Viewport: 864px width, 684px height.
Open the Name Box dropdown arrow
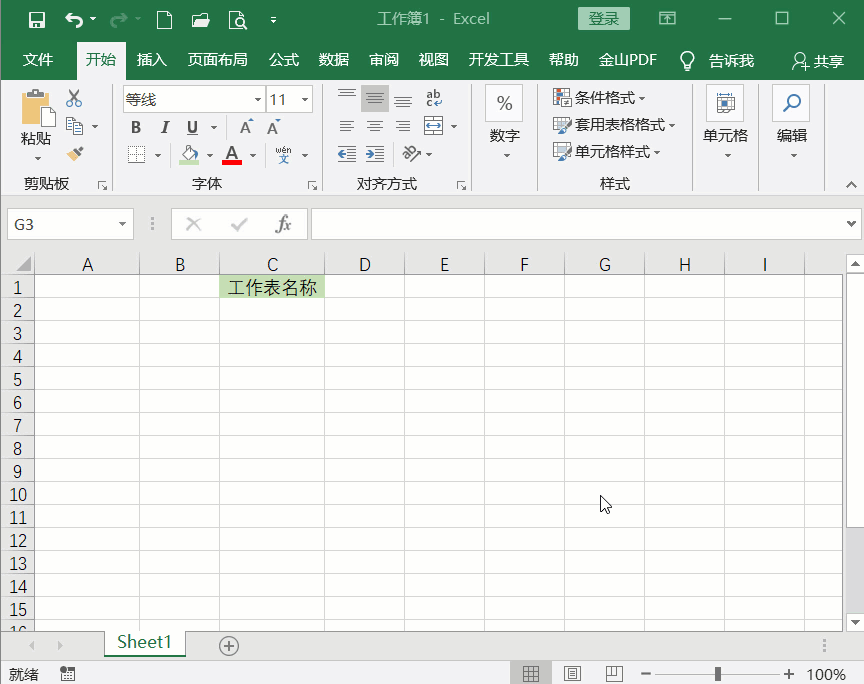122,224
